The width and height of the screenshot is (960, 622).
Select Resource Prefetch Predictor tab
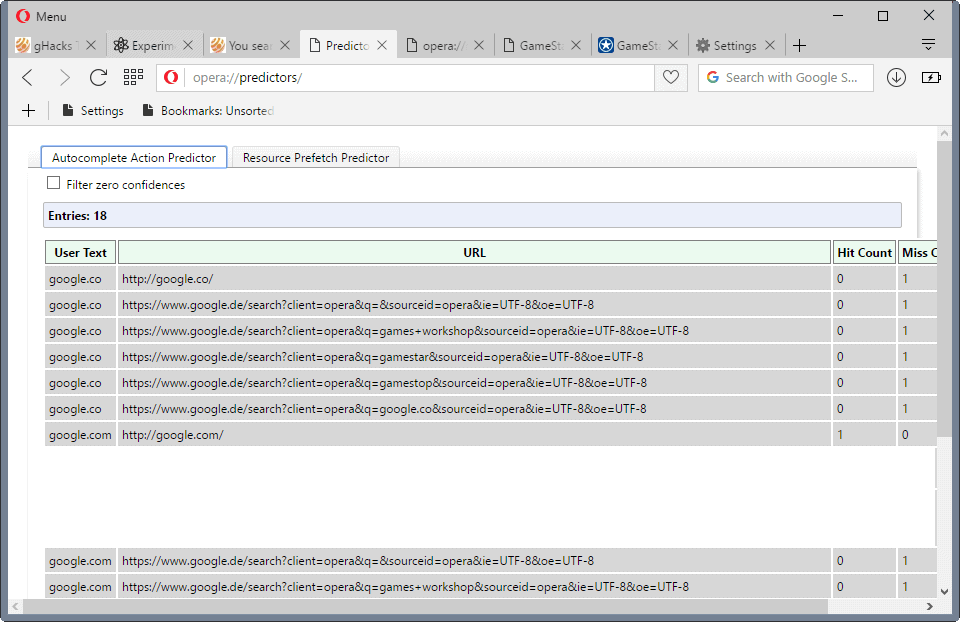[x=316, y=157]
